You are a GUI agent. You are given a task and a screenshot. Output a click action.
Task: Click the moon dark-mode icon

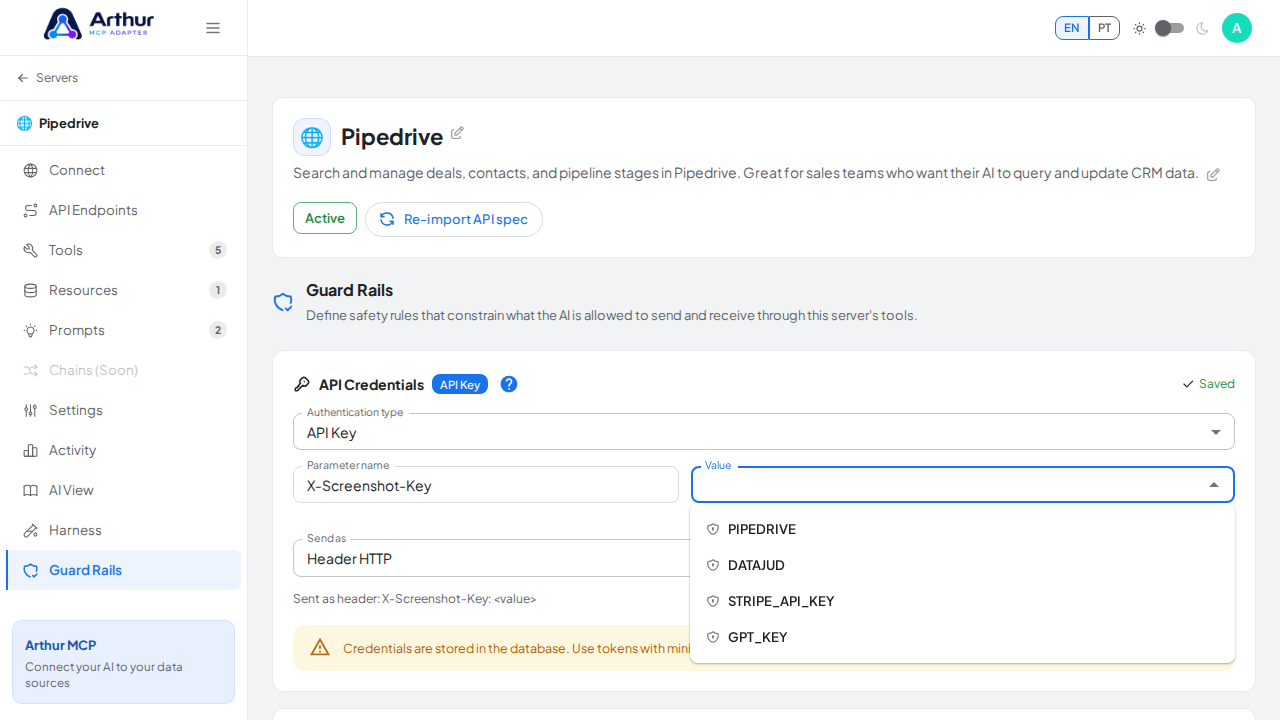coord(1202,28)
